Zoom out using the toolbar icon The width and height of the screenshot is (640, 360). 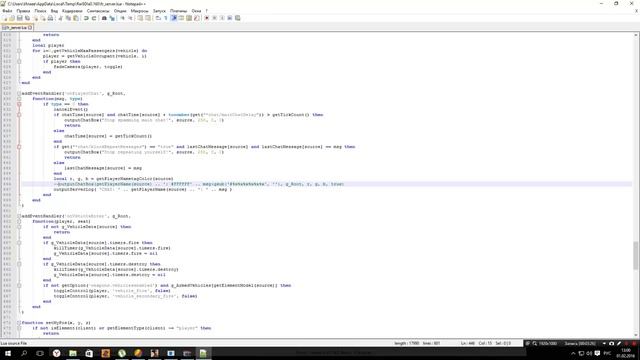(x=131, y=18)
